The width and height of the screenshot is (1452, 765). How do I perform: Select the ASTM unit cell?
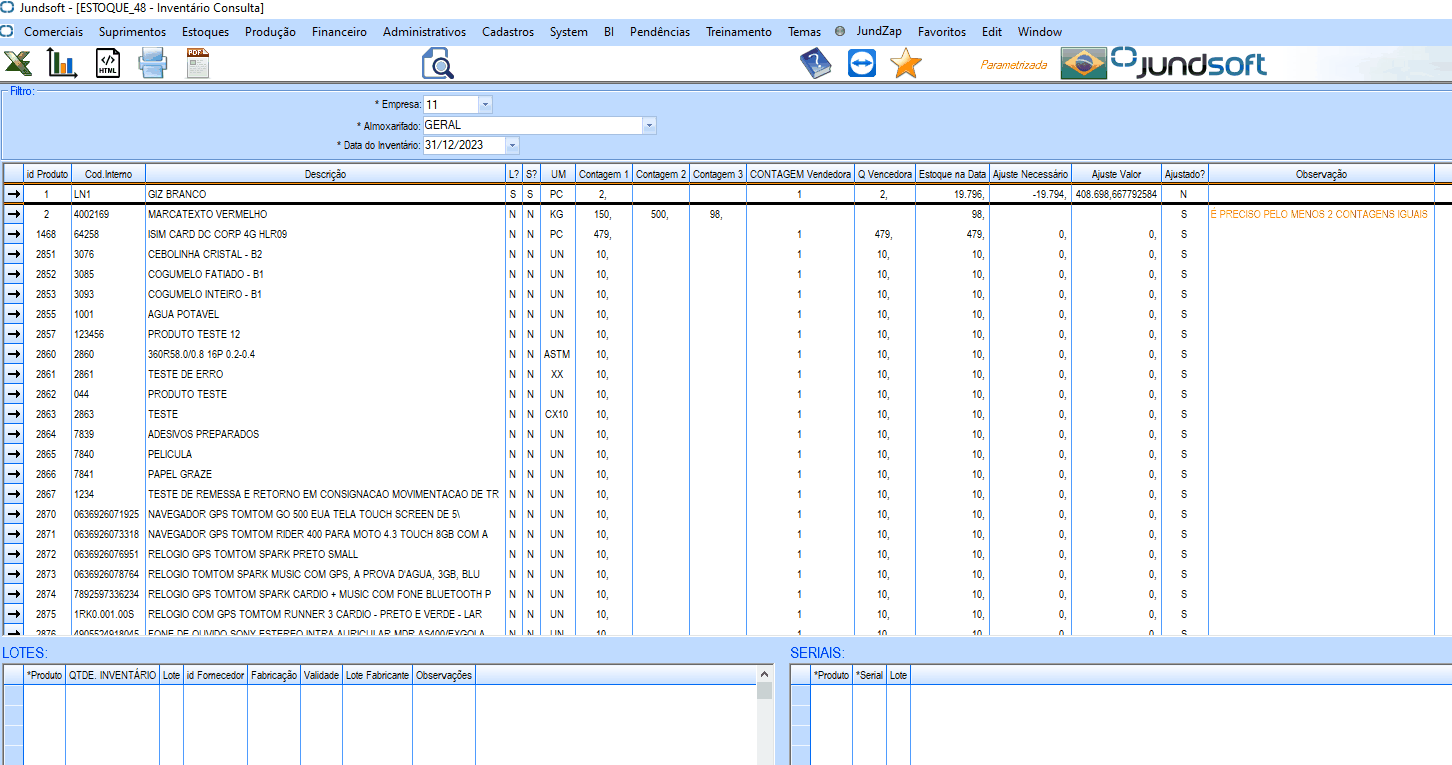coord(557,354)
